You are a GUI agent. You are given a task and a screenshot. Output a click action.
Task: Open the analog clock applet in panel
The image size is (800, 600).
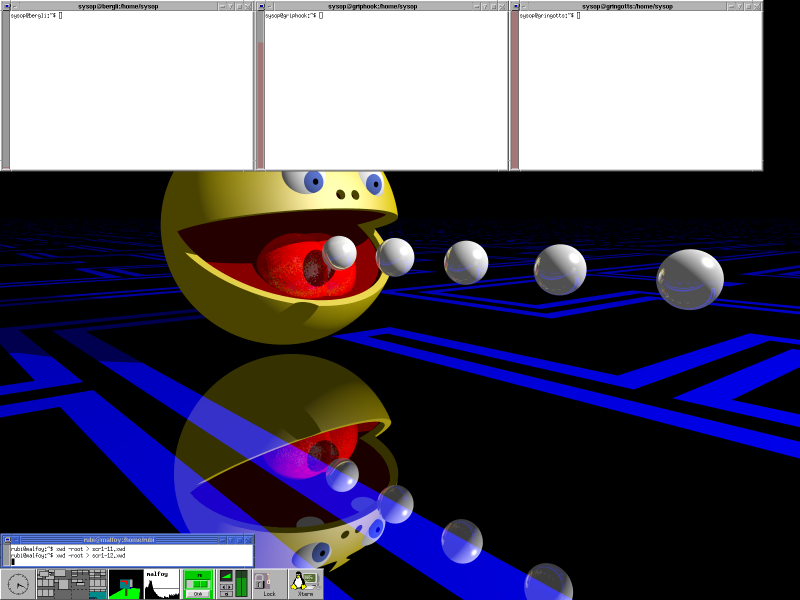coord(18,585)
